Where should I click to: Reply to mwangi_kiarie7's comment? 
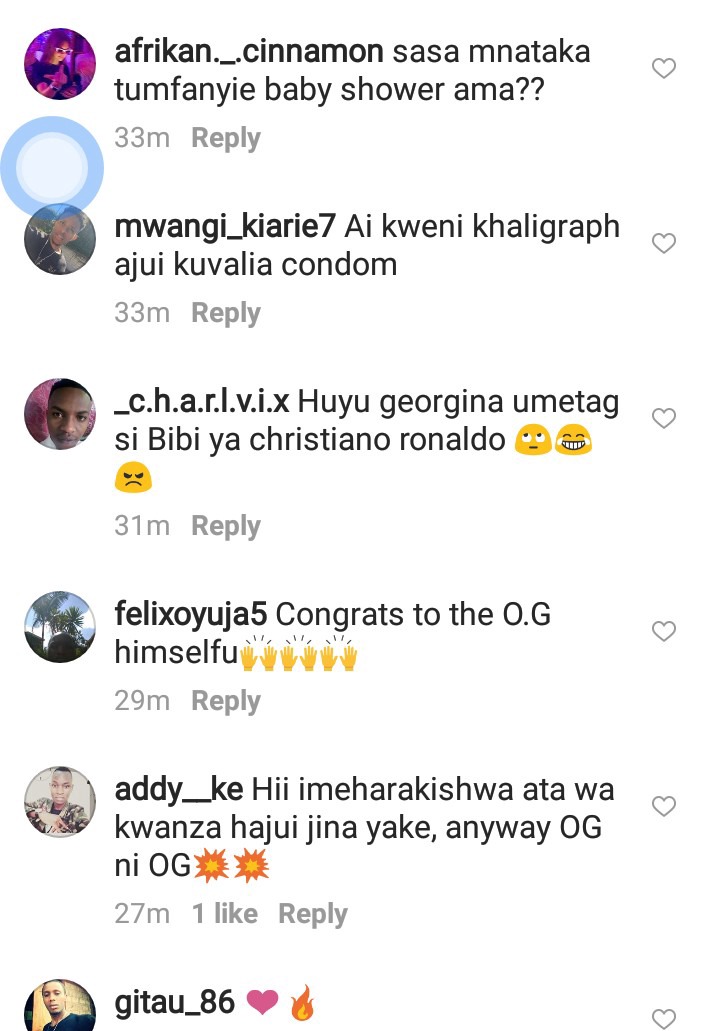pyautogui.click(x=226, y=313)
